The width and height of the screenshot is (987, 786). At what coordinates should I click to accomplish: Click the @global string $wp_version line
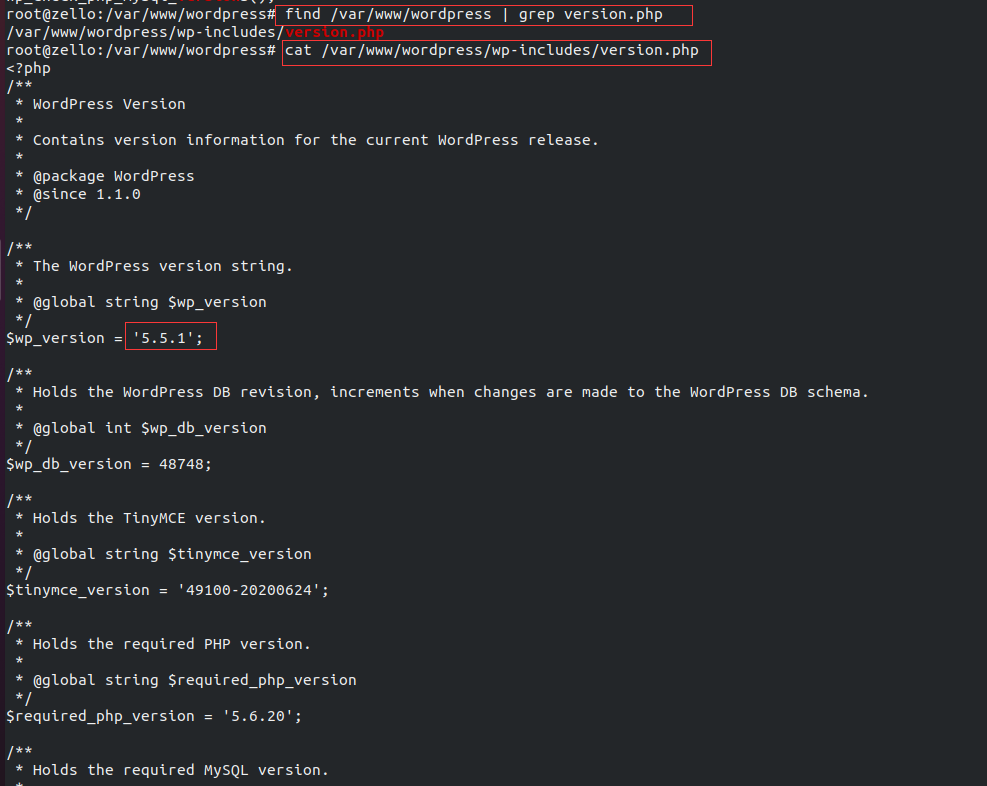150,302
